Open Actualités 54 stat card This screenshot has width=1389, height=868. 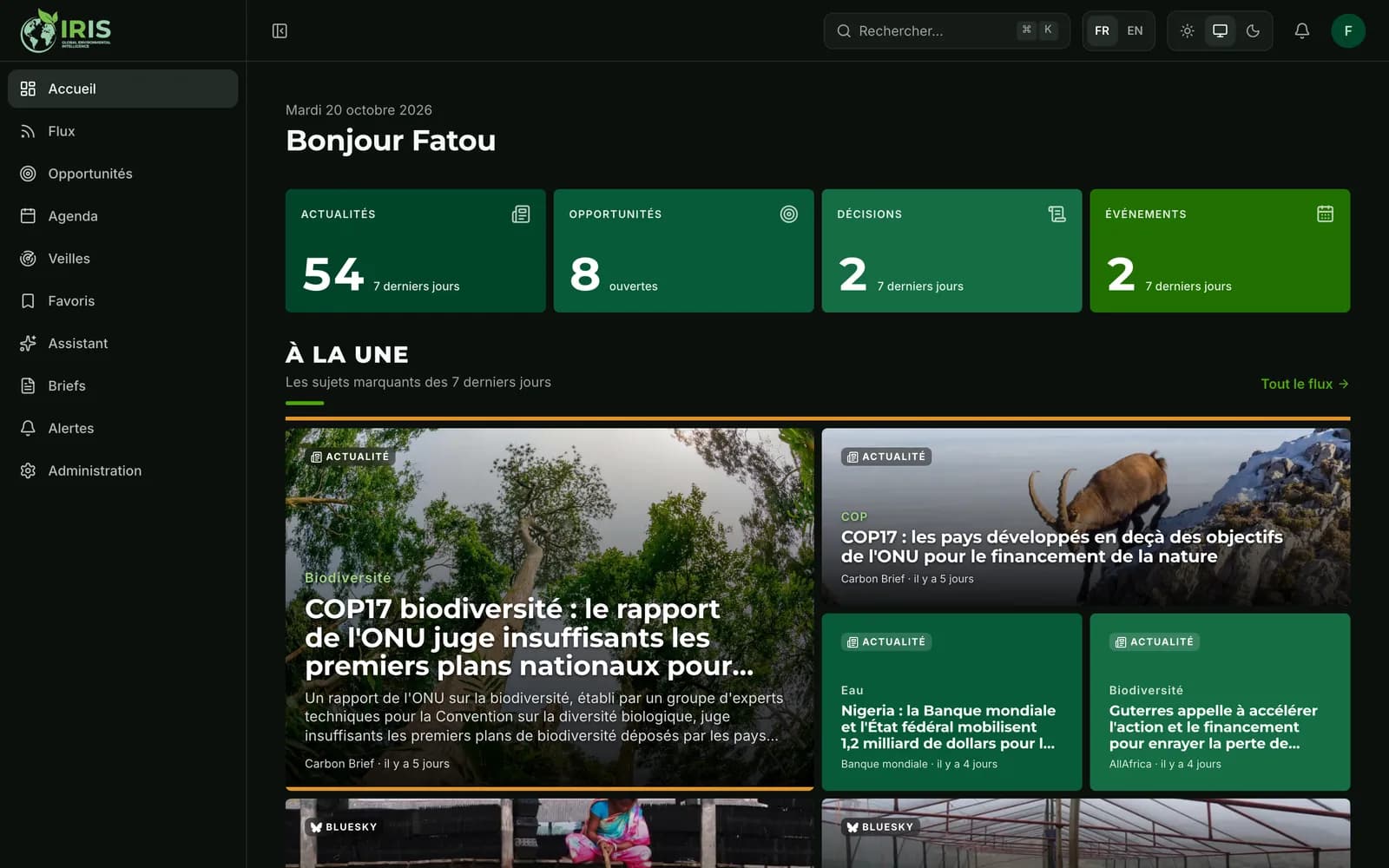pos(415,251)
